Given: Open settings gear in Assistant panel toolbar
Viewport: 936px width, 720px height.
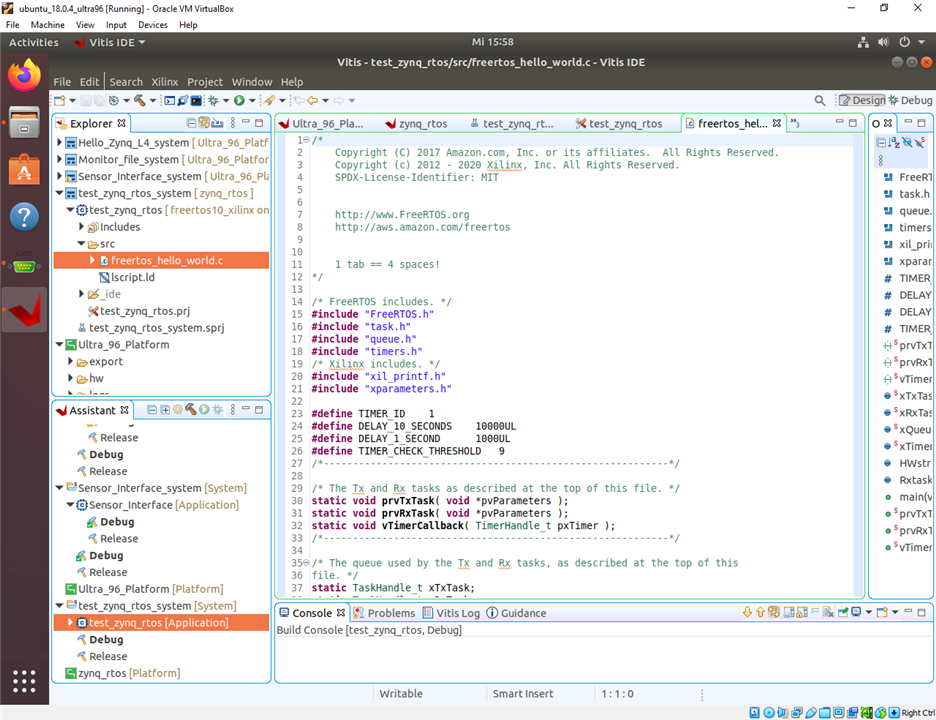Looking at the screenshot, I should 177,410.
